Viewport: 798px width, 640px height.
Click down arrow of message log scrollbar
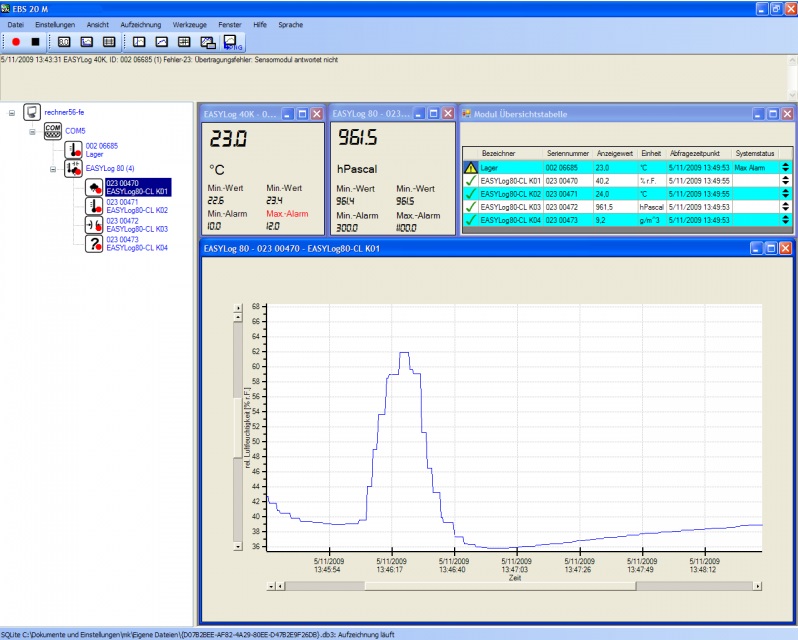point(792,95)
